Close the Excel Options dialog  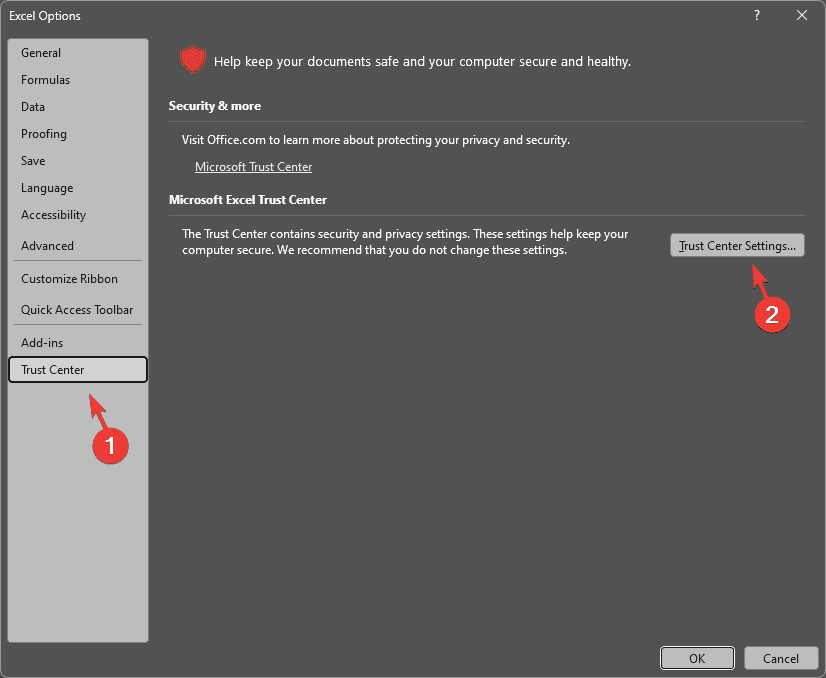[802, 15]
